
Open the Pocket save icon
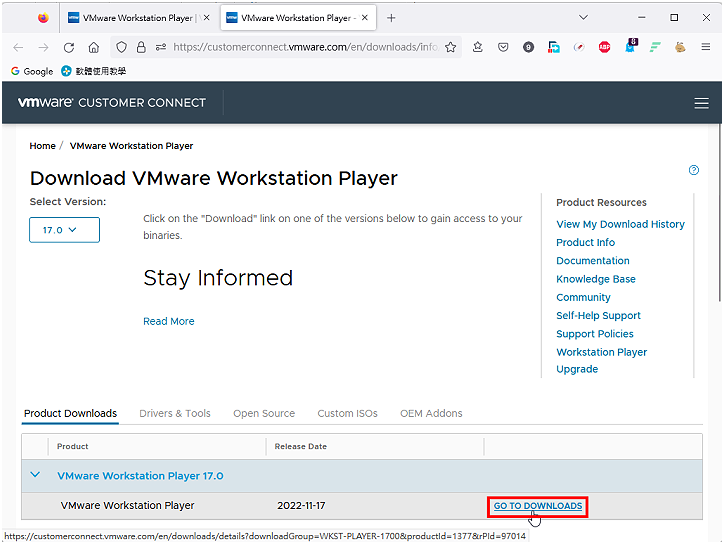coord(503,47)
